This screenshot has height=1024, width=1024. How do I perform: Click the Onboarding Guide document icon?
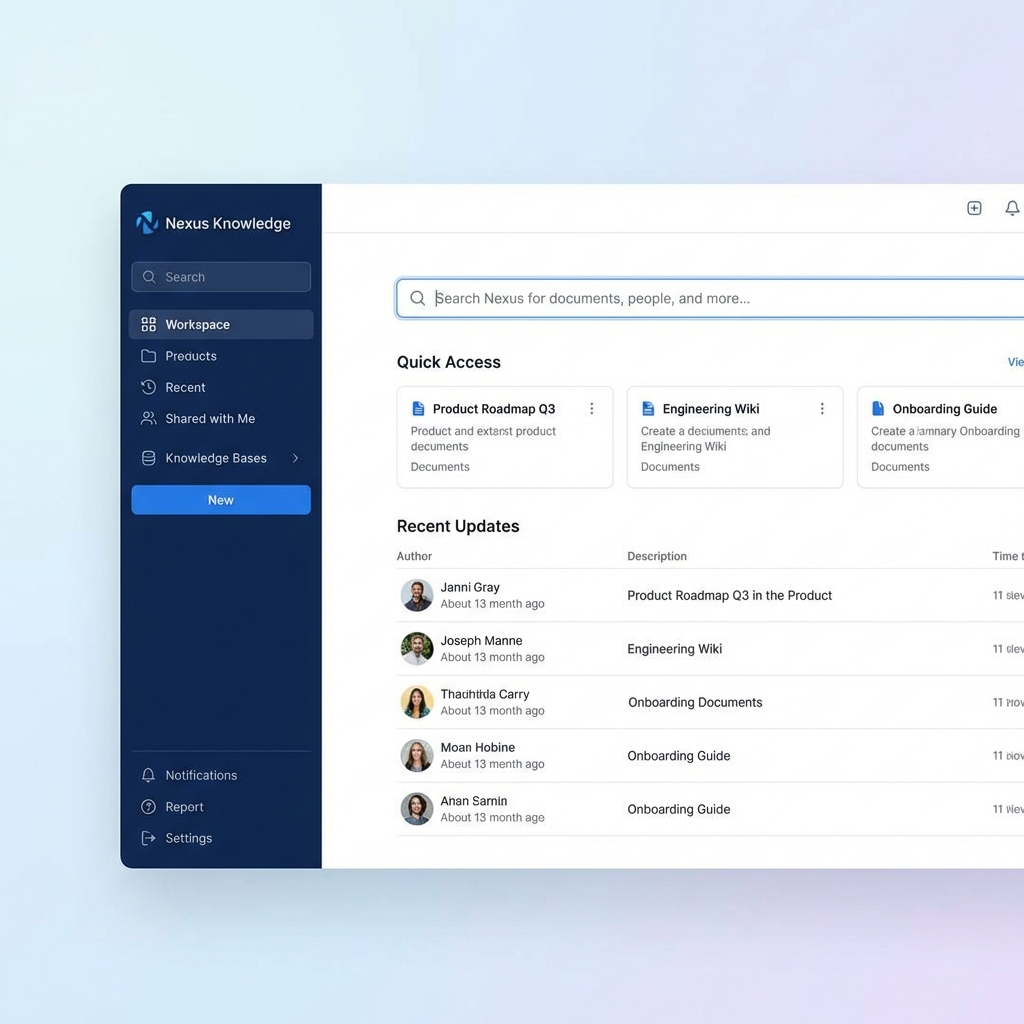tap(878, 409)
